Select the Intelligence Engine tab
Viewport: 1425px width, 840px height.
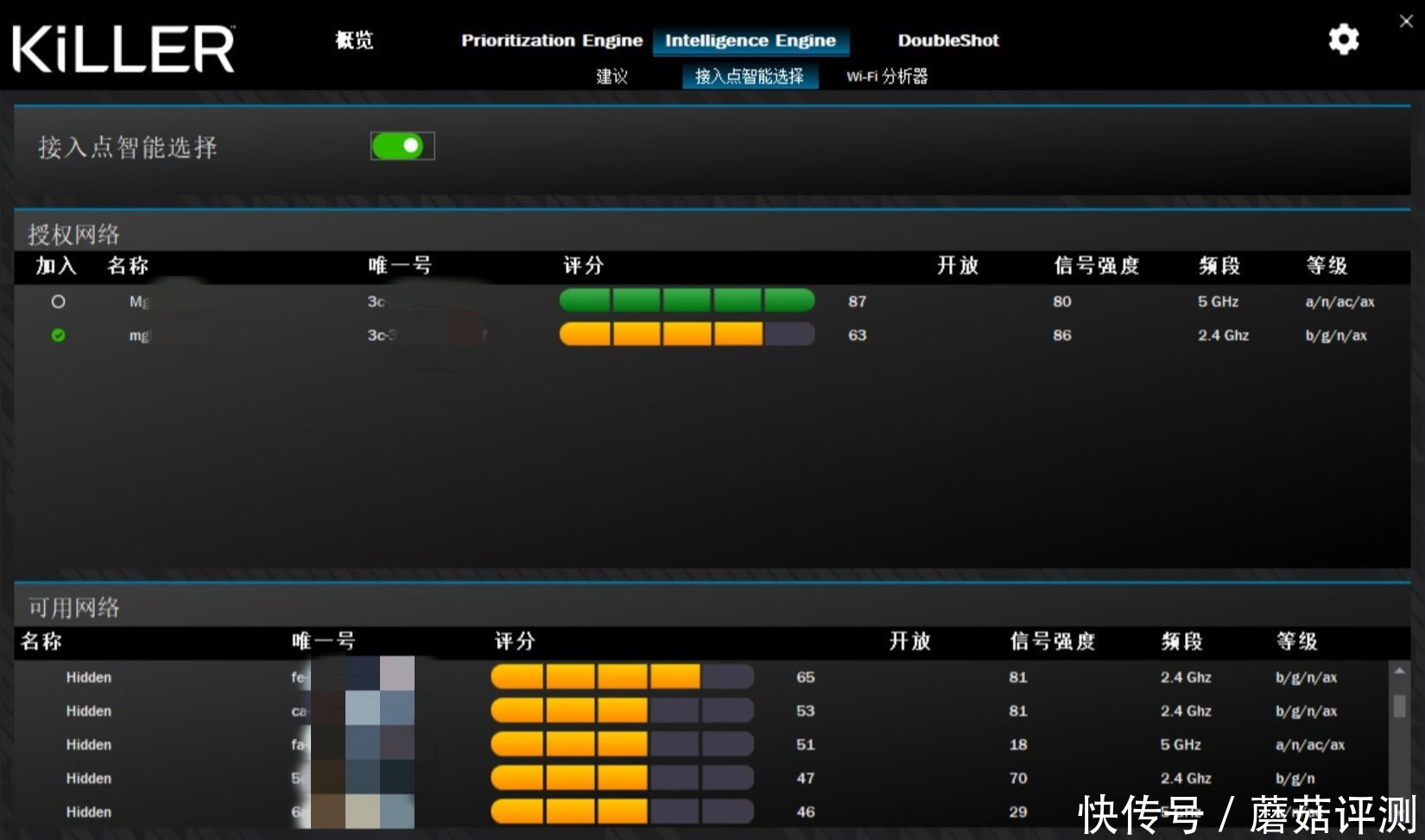click(750, 41)
